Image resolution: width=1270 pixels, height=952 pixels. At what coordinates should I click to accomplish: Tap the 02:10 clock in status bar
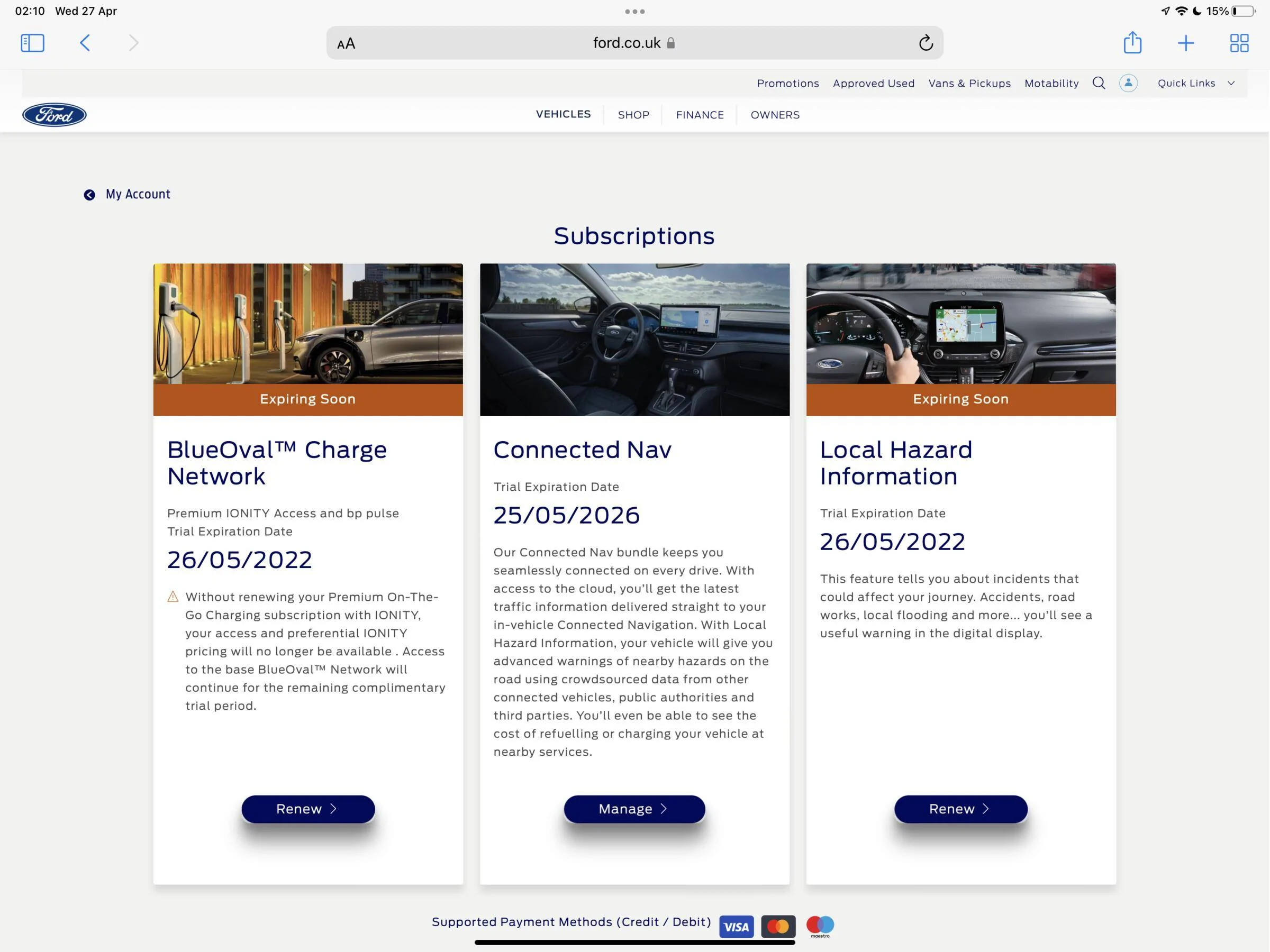tap(30, 11)
